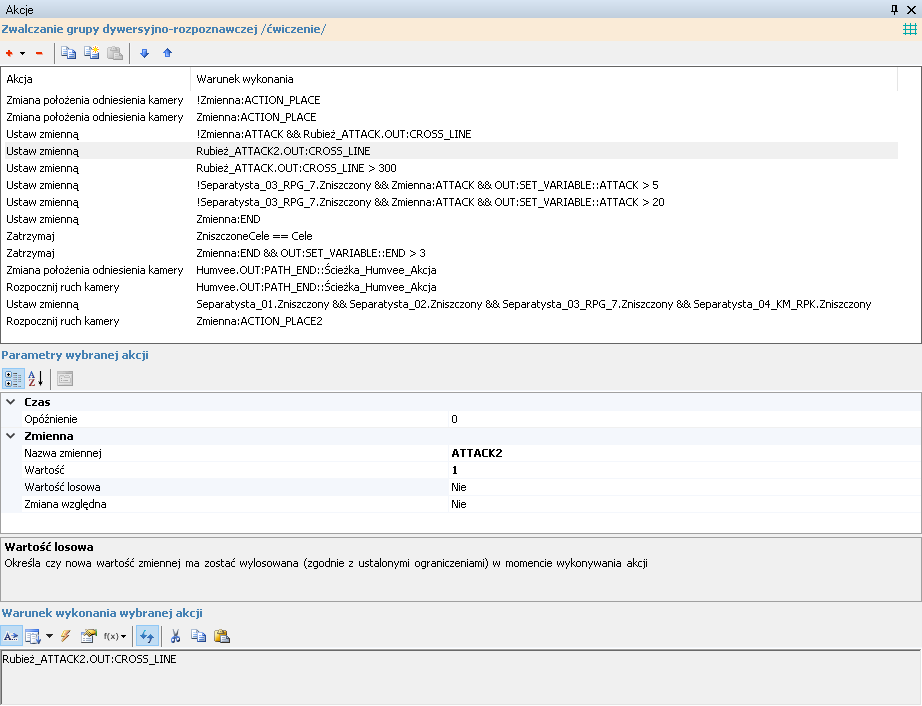Image resolution: width=922 pixels, height=706 pixels.
Task: Remove the selected action with red minus
Action: [39, 53]
